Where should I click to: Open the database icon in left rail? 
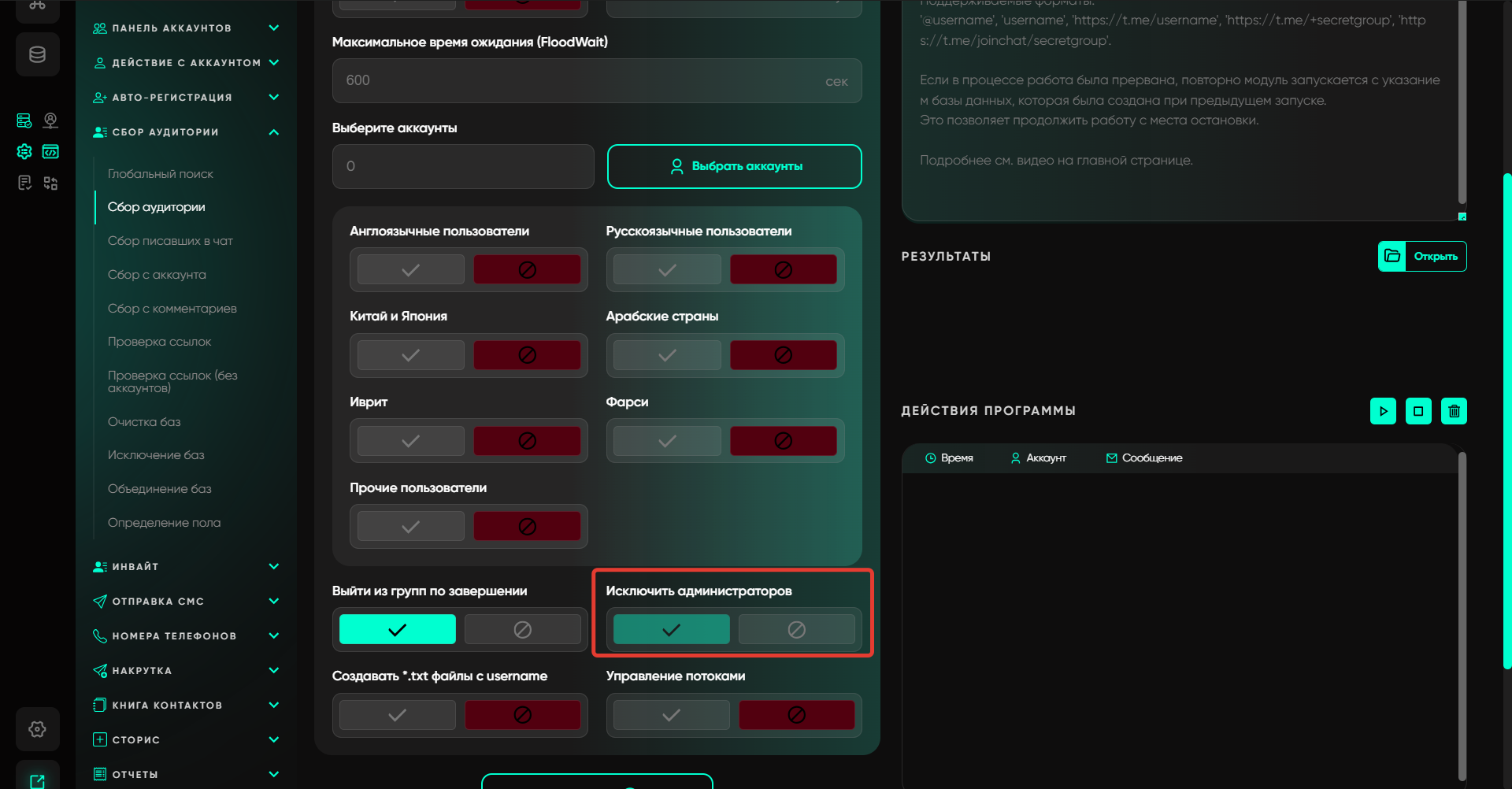[x=38, y=54]
